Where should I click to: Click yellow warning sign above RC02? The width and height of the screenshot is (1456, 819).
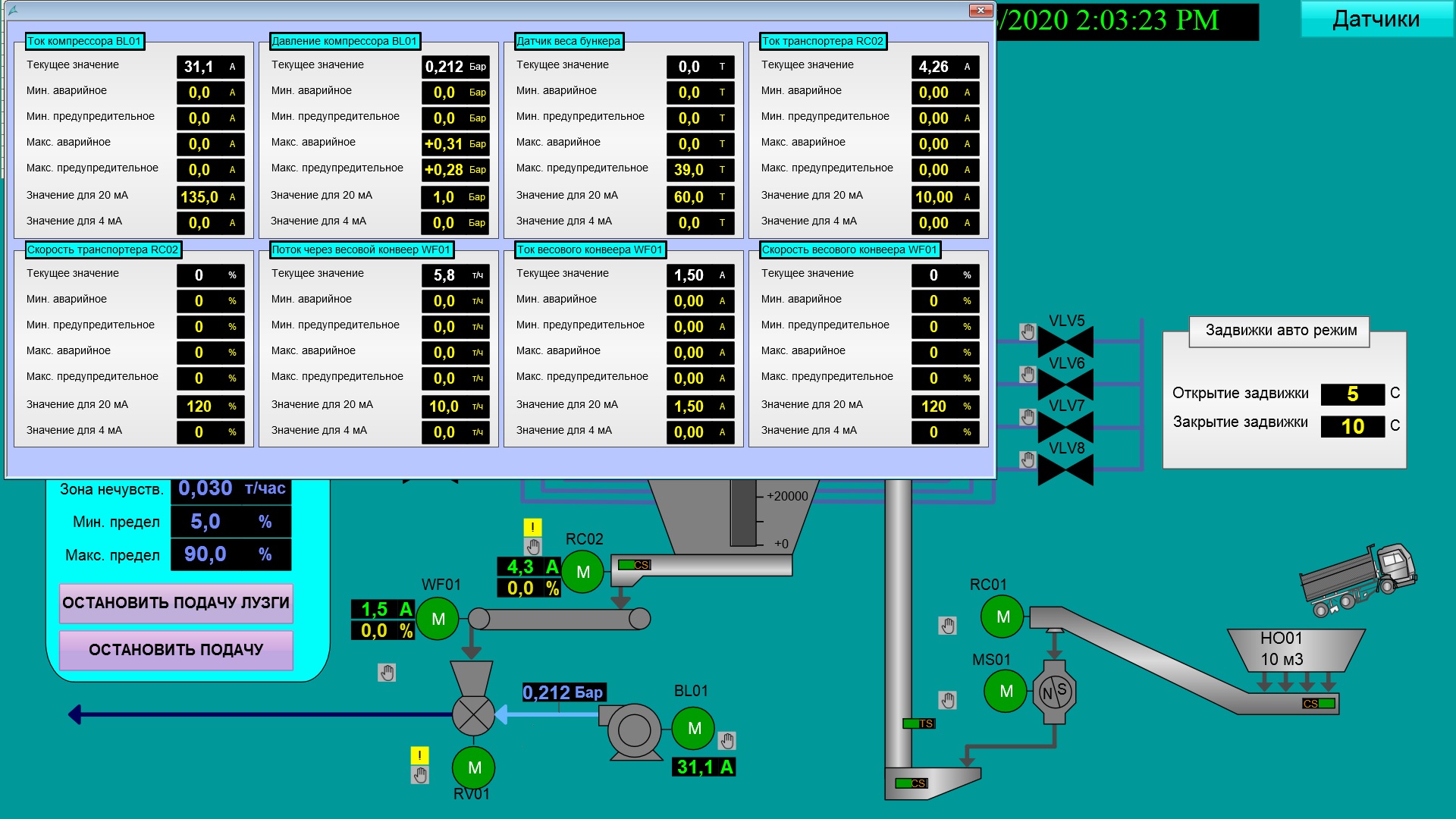(532, 527)
